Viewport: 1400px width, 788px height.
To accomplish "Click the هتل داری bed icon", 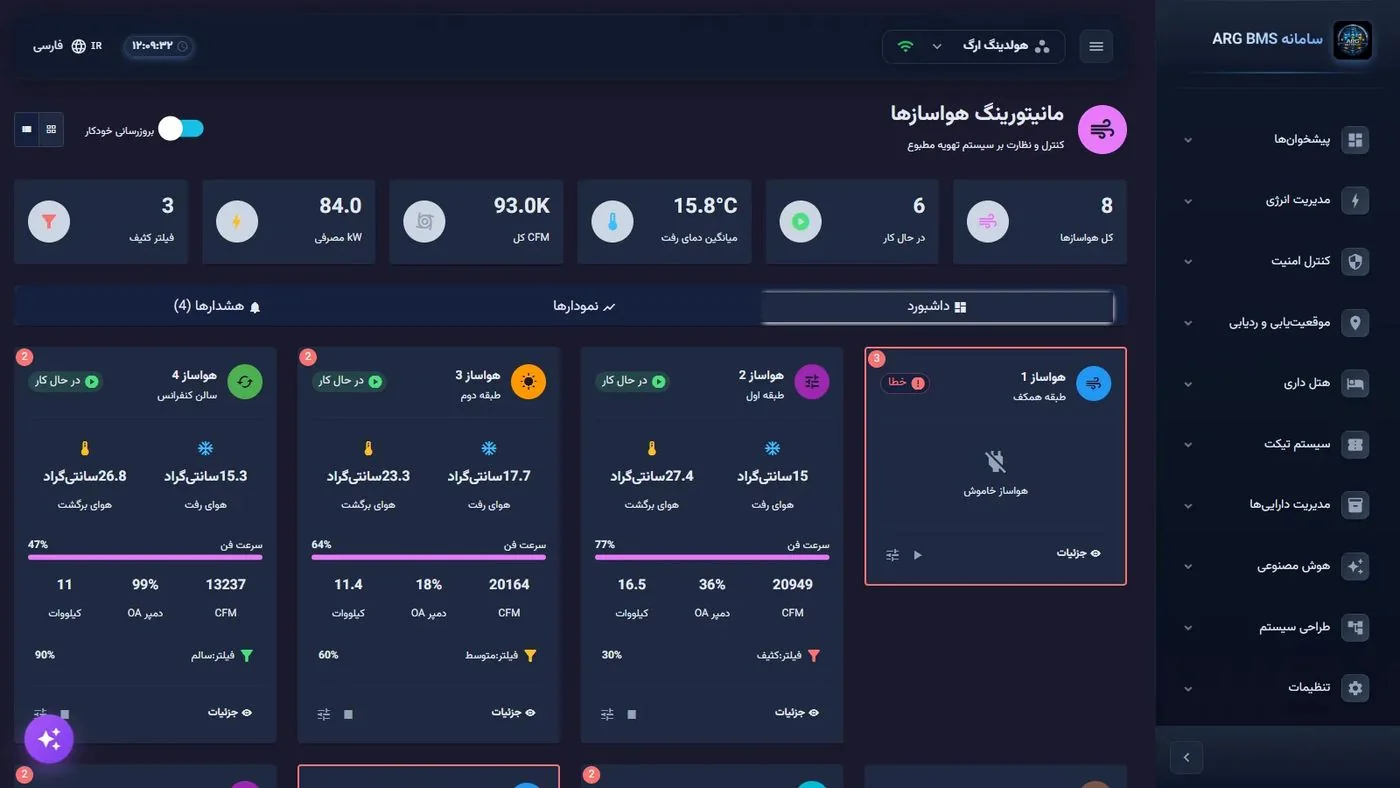I will click(x=1355, y=384).
